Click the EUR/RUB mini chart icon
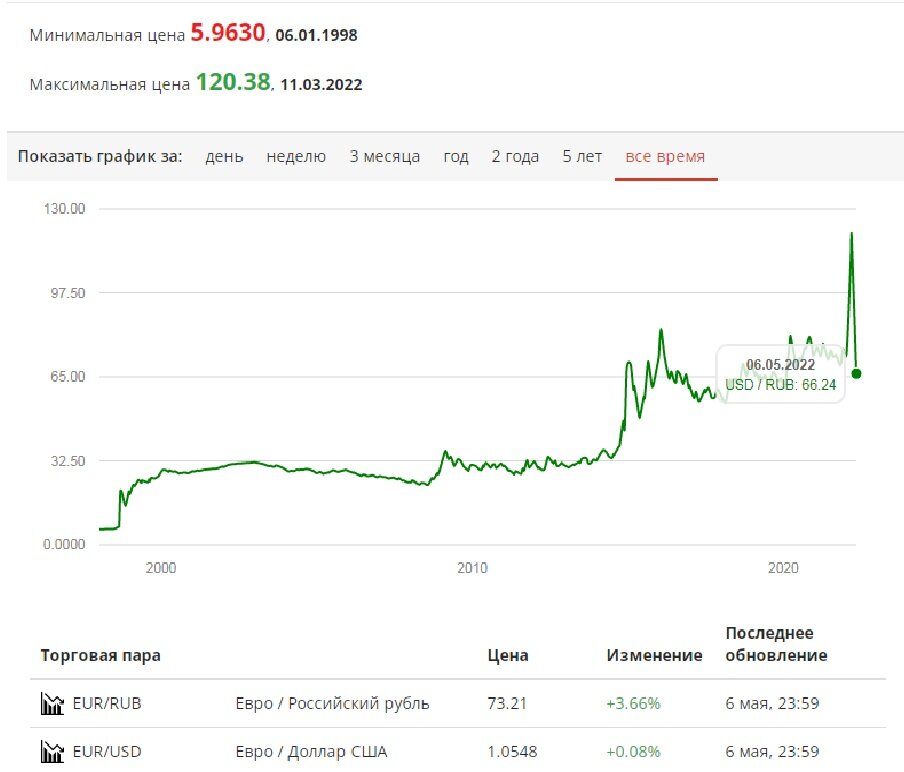The height and width of the screenshot is (772, 904). tap(53, 703)
